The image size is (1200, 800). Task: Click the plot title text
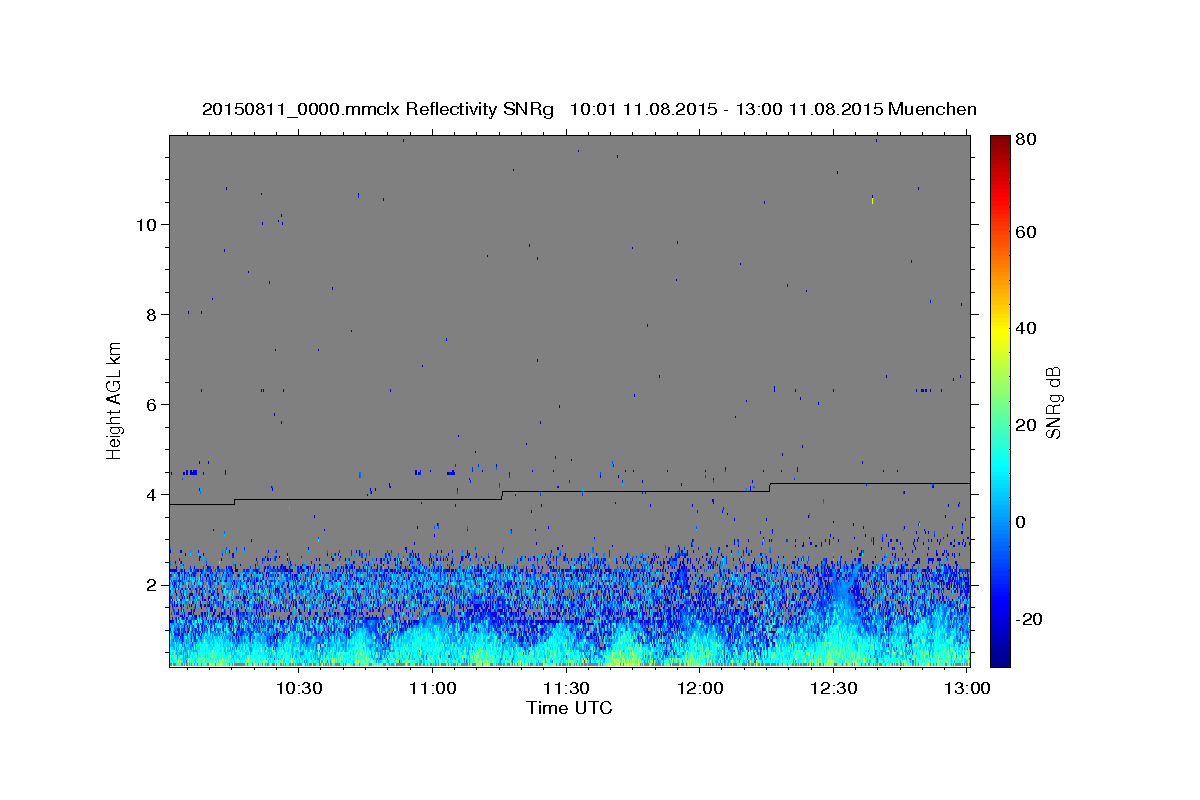(x=589, y=109)
